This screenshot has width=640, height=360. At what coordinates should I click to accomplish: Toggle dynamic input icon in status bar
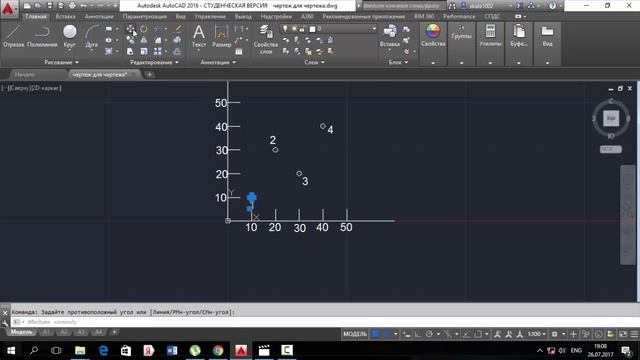407,334
